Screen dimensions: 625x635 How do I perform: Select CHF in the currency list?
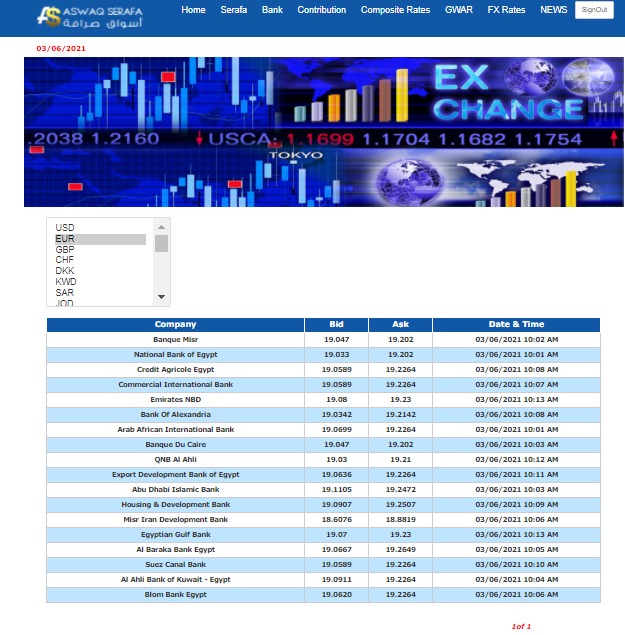coord(100,260)
